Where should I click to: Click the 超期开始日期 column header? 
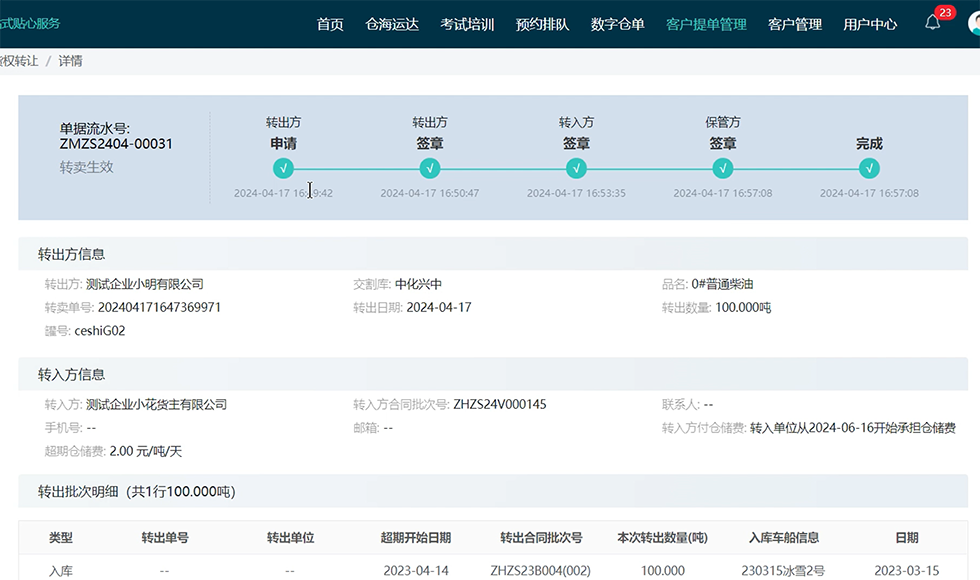click(416, 538)
